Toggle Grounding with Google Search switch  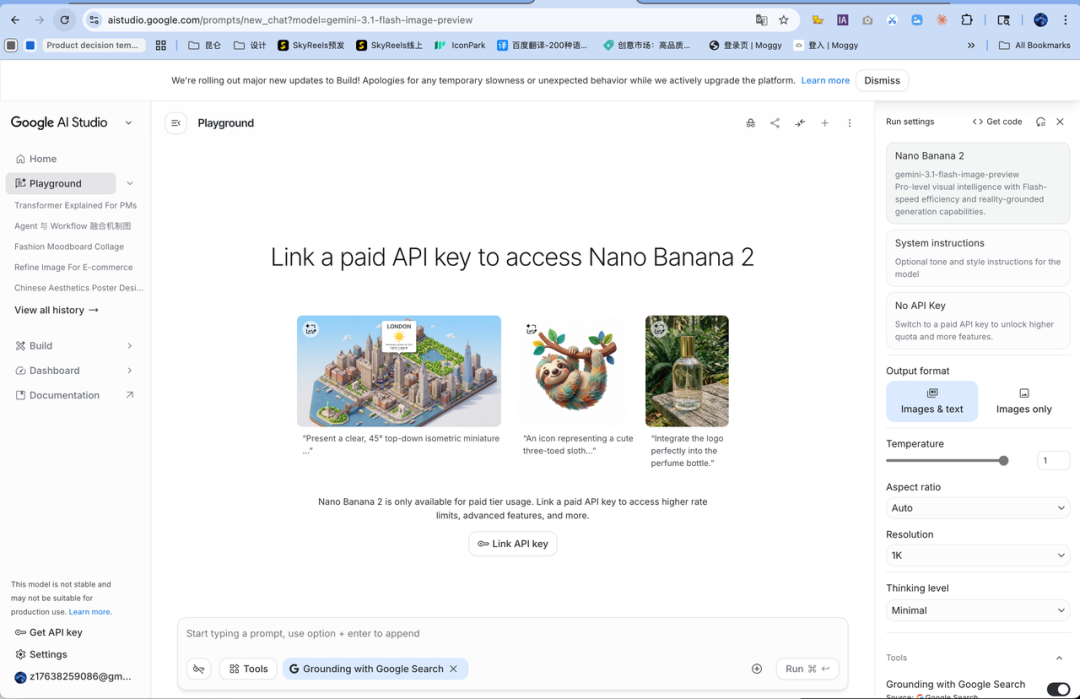1057,688
